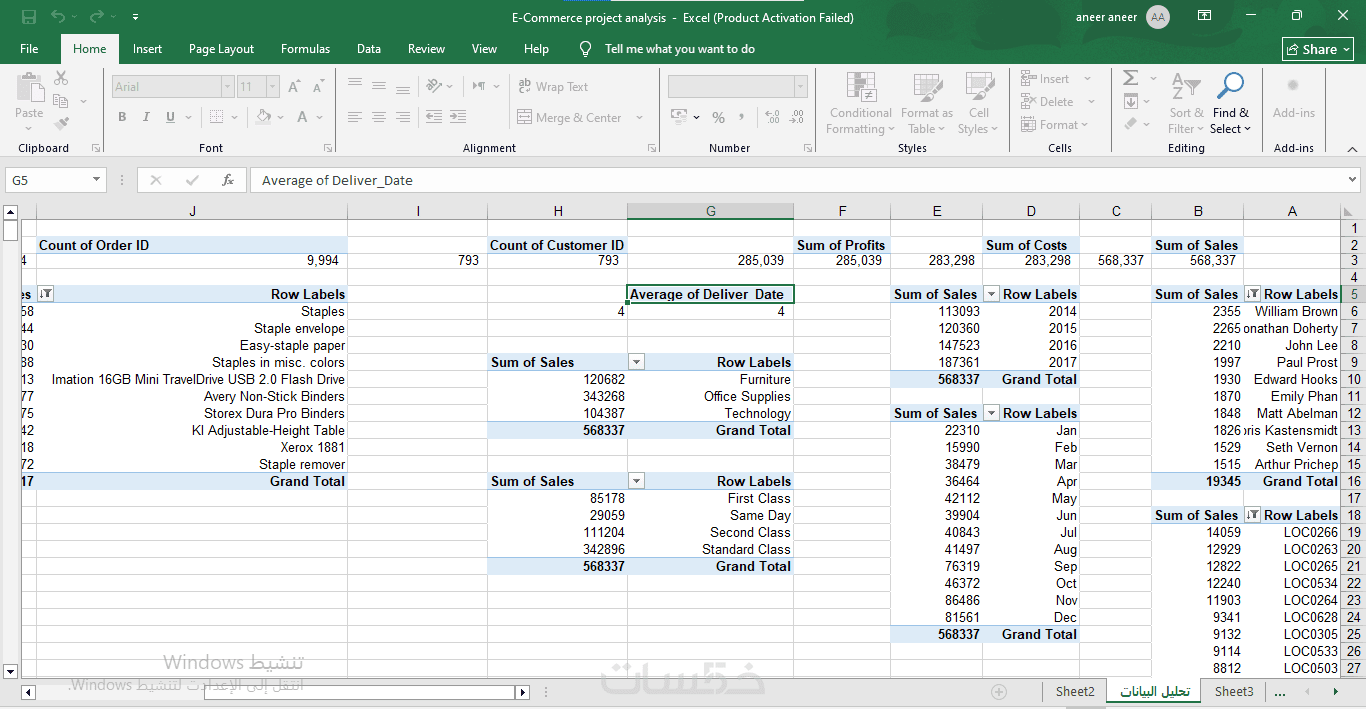Click the Copy icon in Clipboard group

(x=61, y=101)
